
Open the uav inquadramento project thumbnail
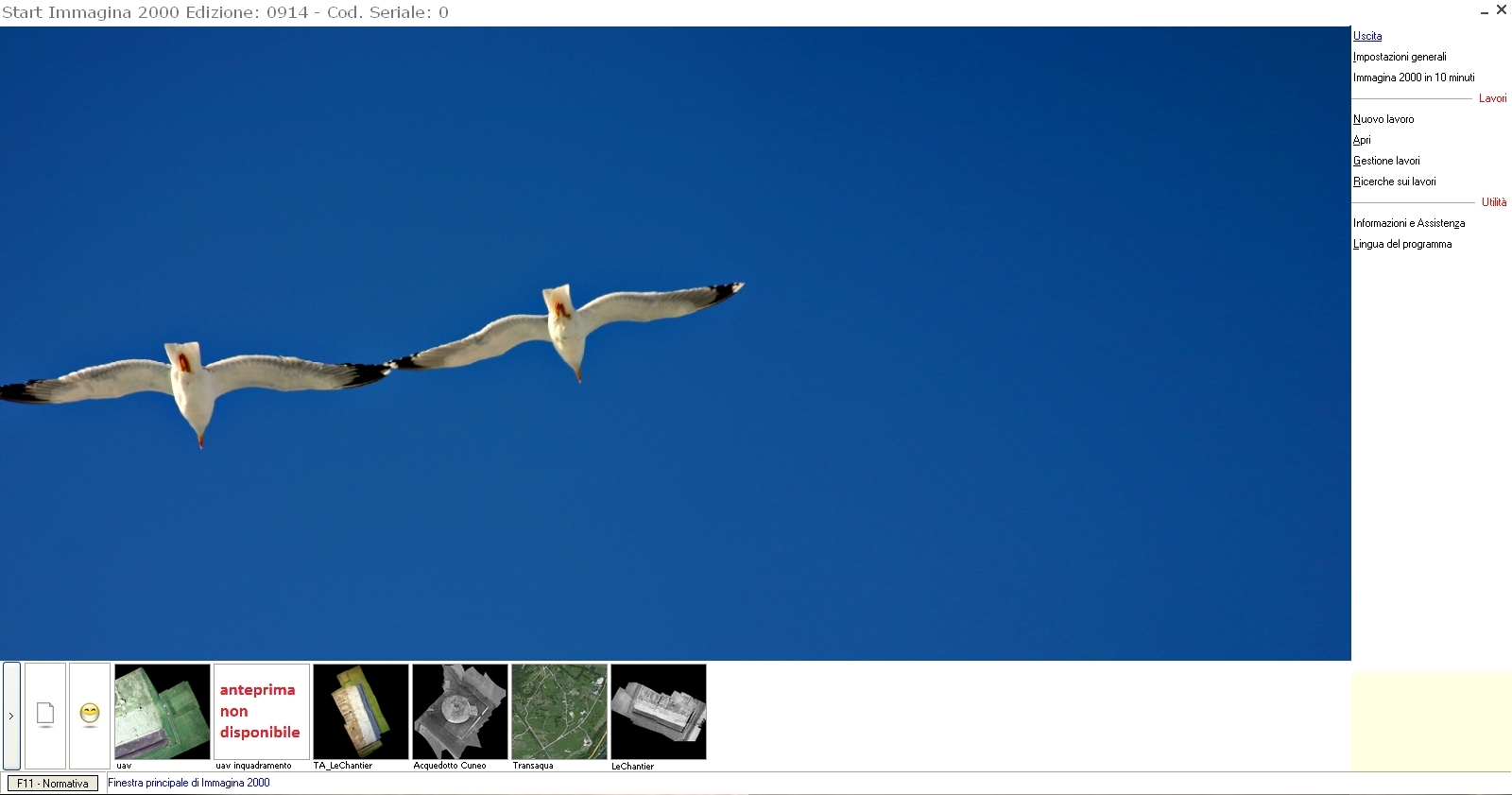[x=262, y=712]
